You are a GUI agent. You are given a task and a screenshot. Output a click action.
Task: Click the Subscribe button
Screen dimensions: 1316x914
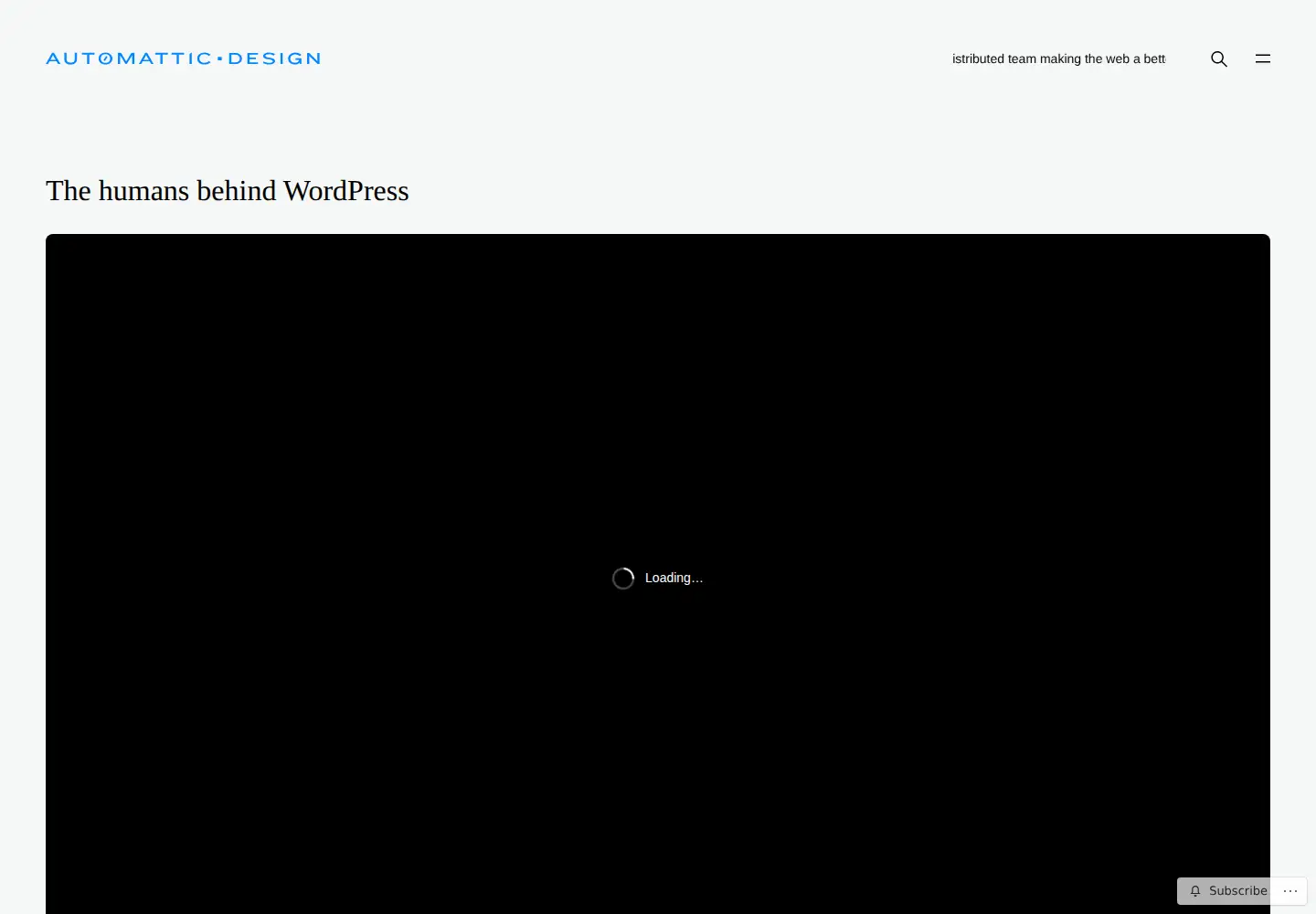(x=1228, y=891)
